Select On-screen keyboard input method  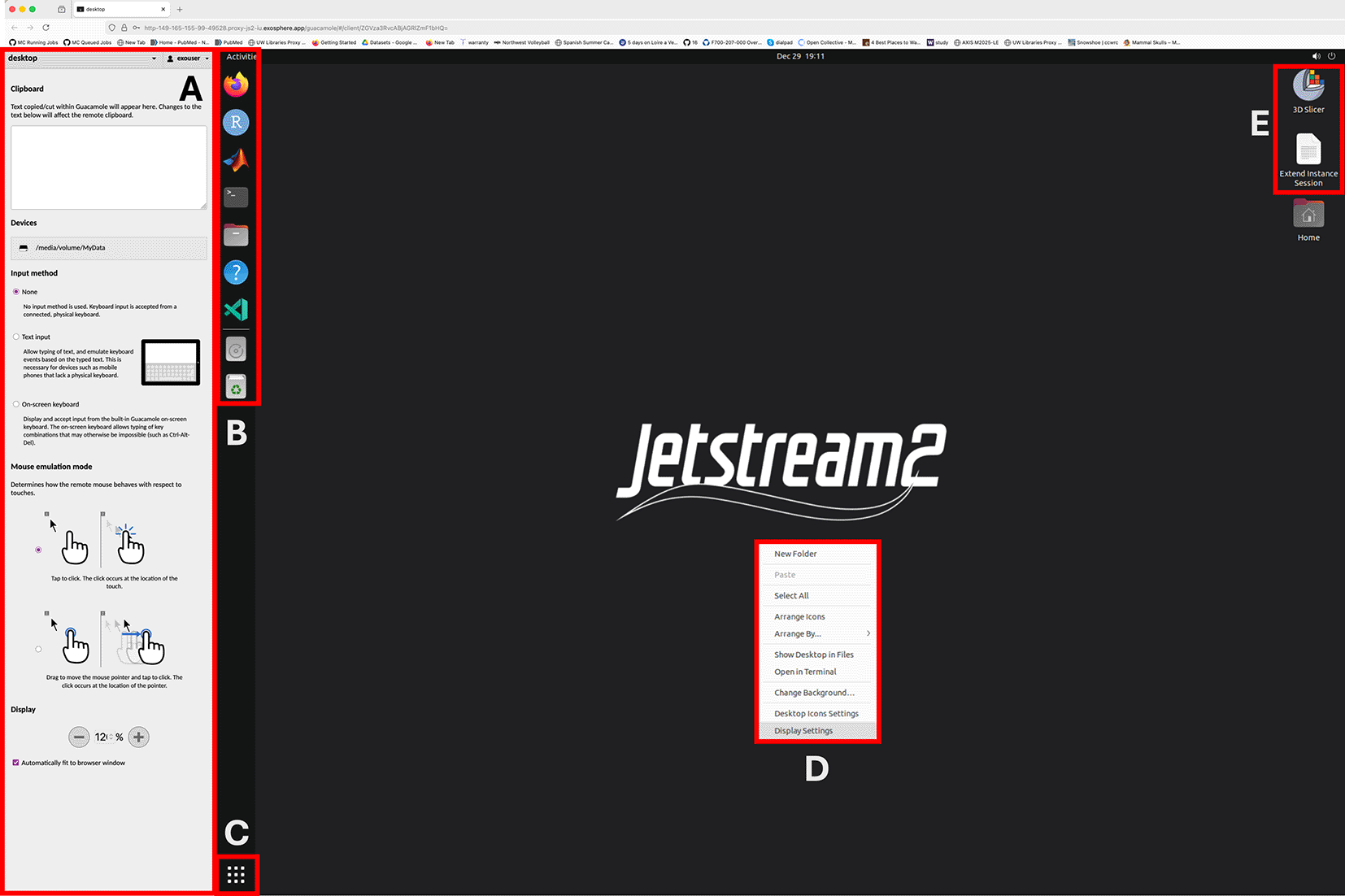pos(16,404)
